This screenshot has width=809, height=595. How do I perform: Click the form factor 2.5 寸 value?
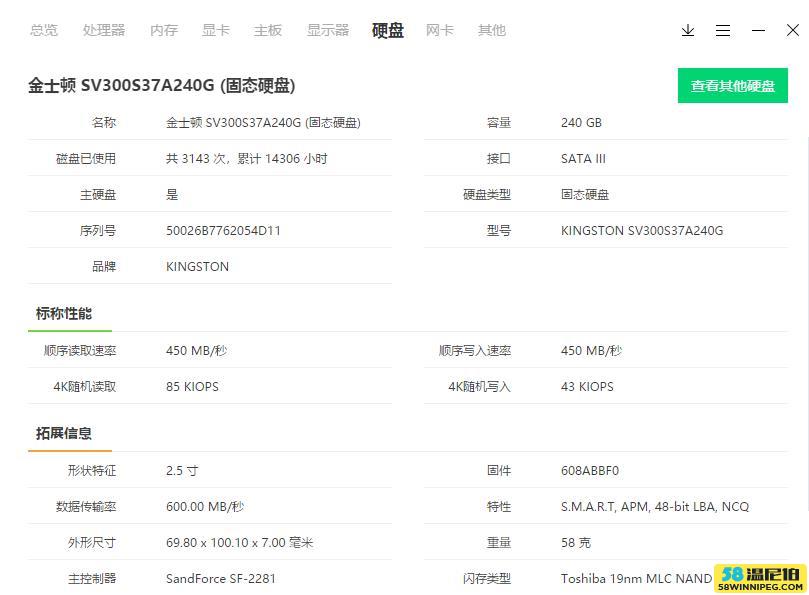182,471
